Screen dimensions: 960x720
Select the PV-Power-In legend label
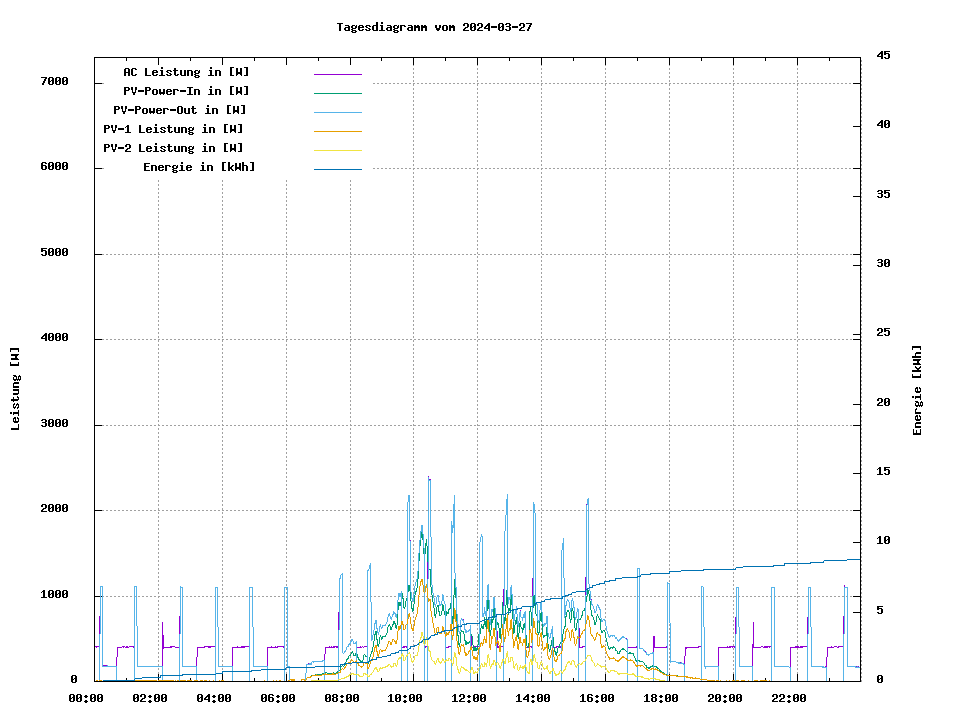(x=186, y=91)
